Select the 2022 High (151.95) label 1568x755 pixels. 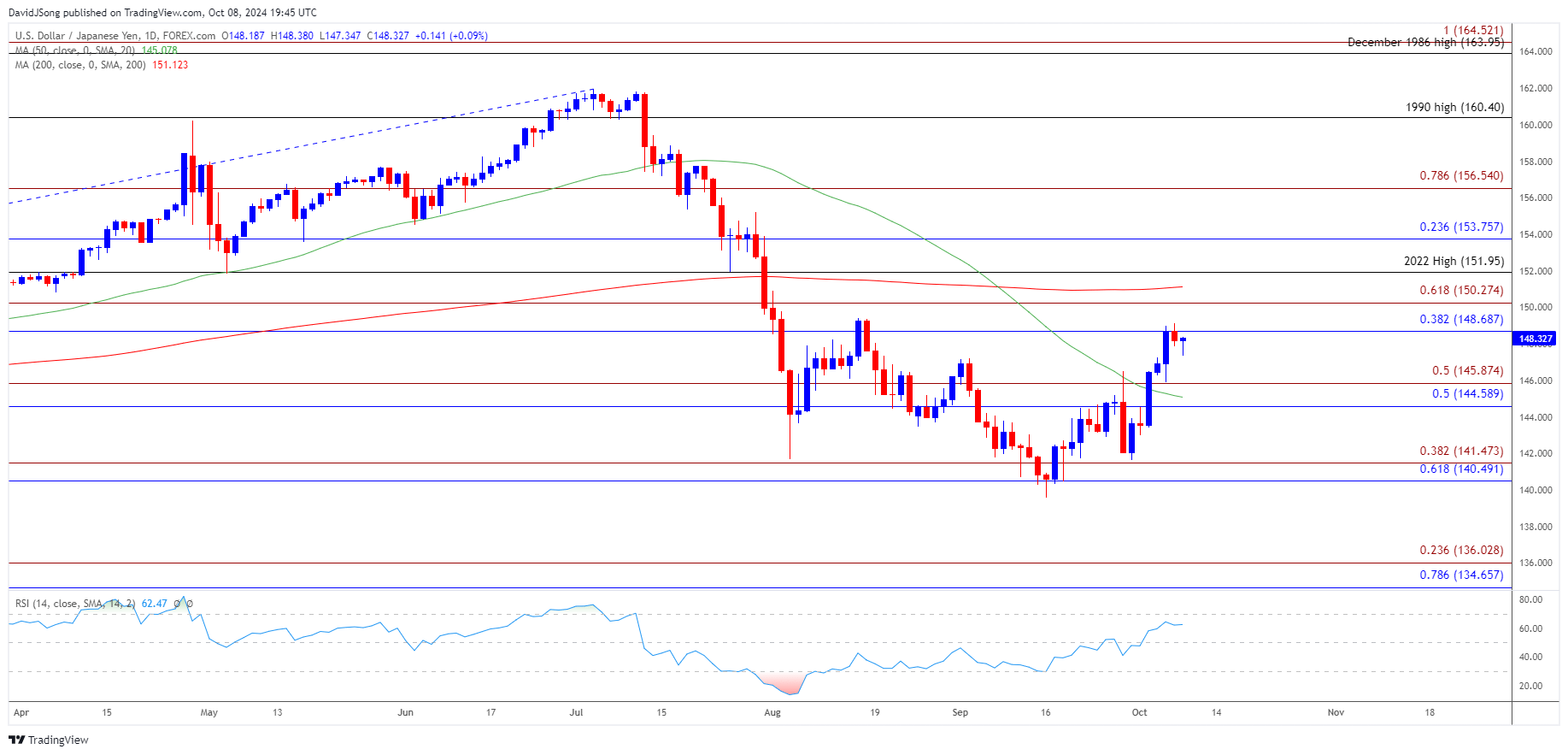click(x=1453, y=261)
